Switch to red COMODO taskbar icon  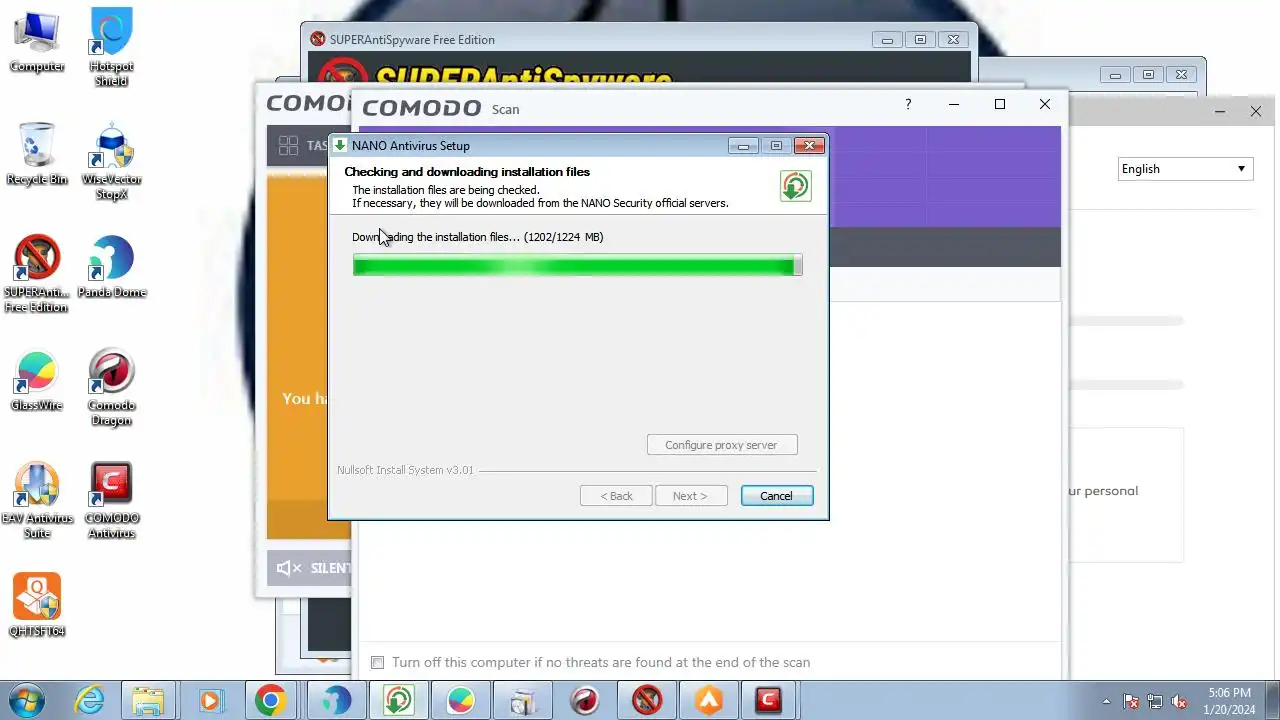coord(769,701)
